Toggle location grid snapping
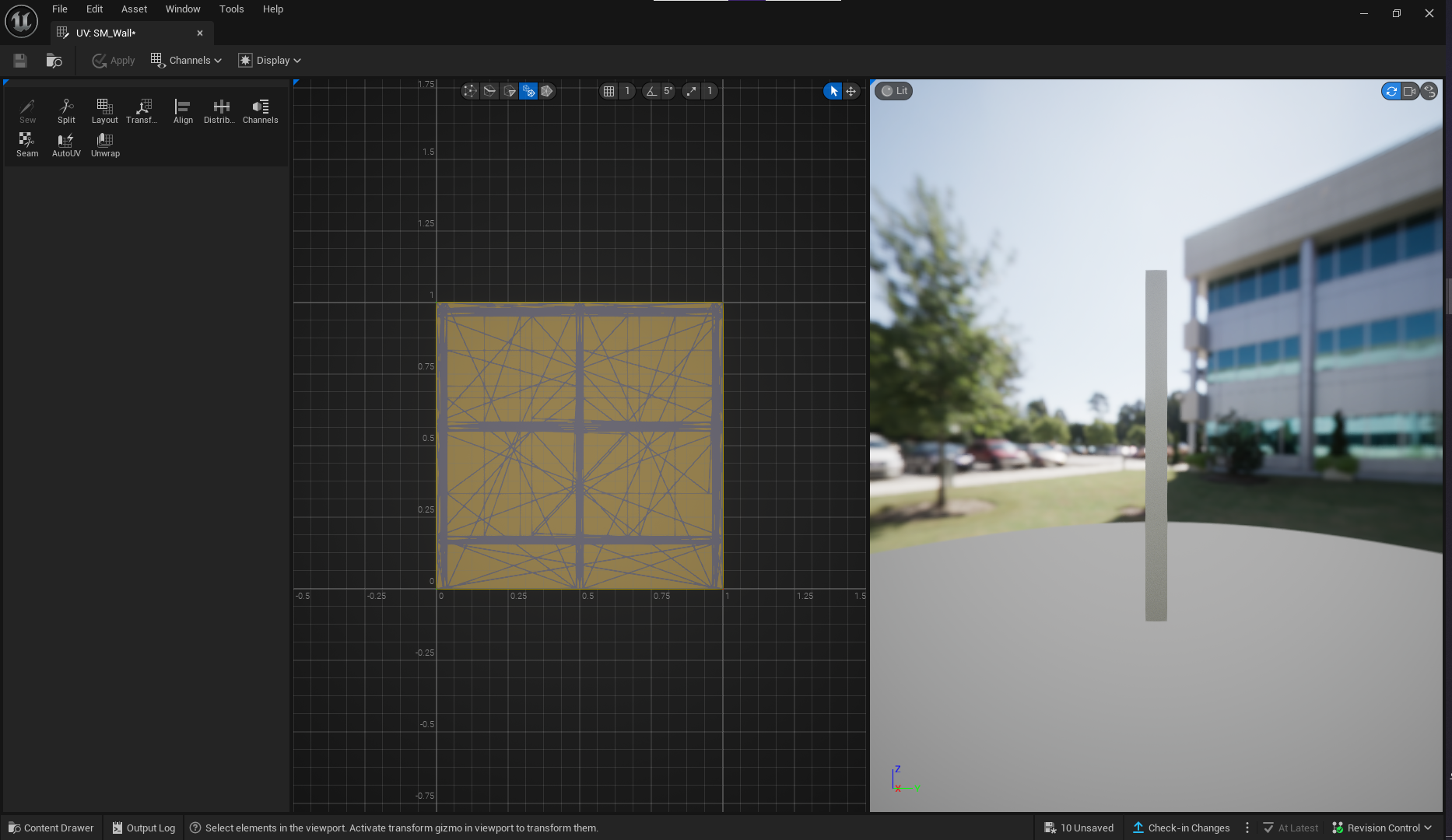Viewport: 1452px width, 840px height. click(609, 91)
